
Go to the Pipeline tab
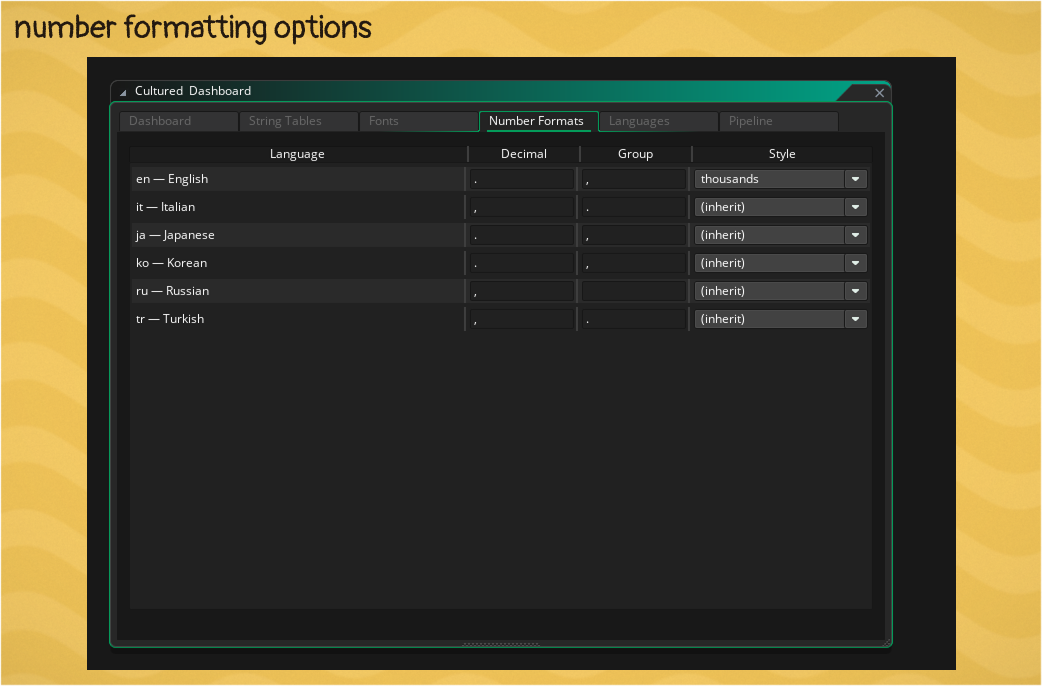click(779, 121)
